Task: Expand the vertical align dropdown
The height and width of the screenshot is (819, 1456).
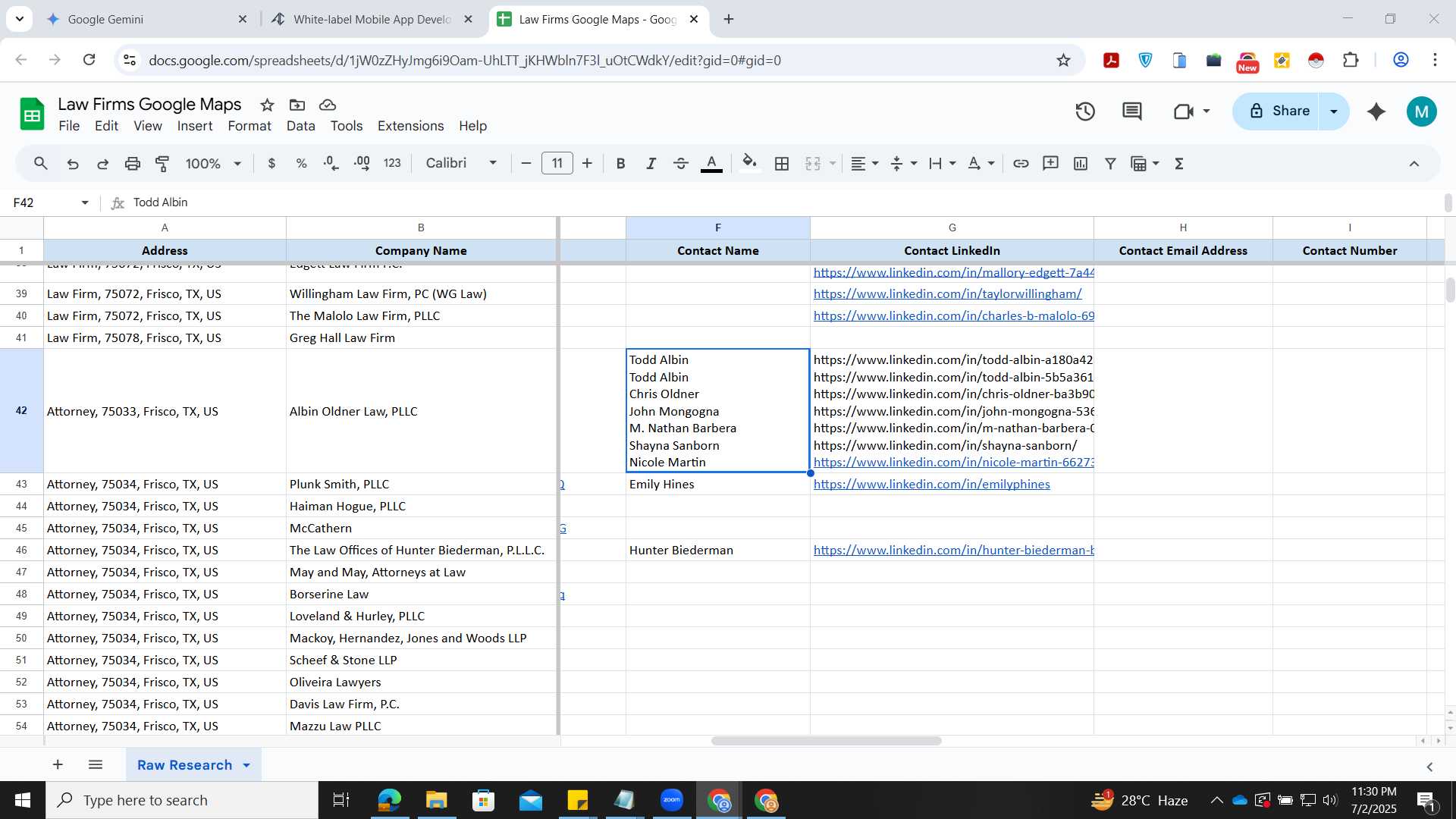Action: [914, 164]
